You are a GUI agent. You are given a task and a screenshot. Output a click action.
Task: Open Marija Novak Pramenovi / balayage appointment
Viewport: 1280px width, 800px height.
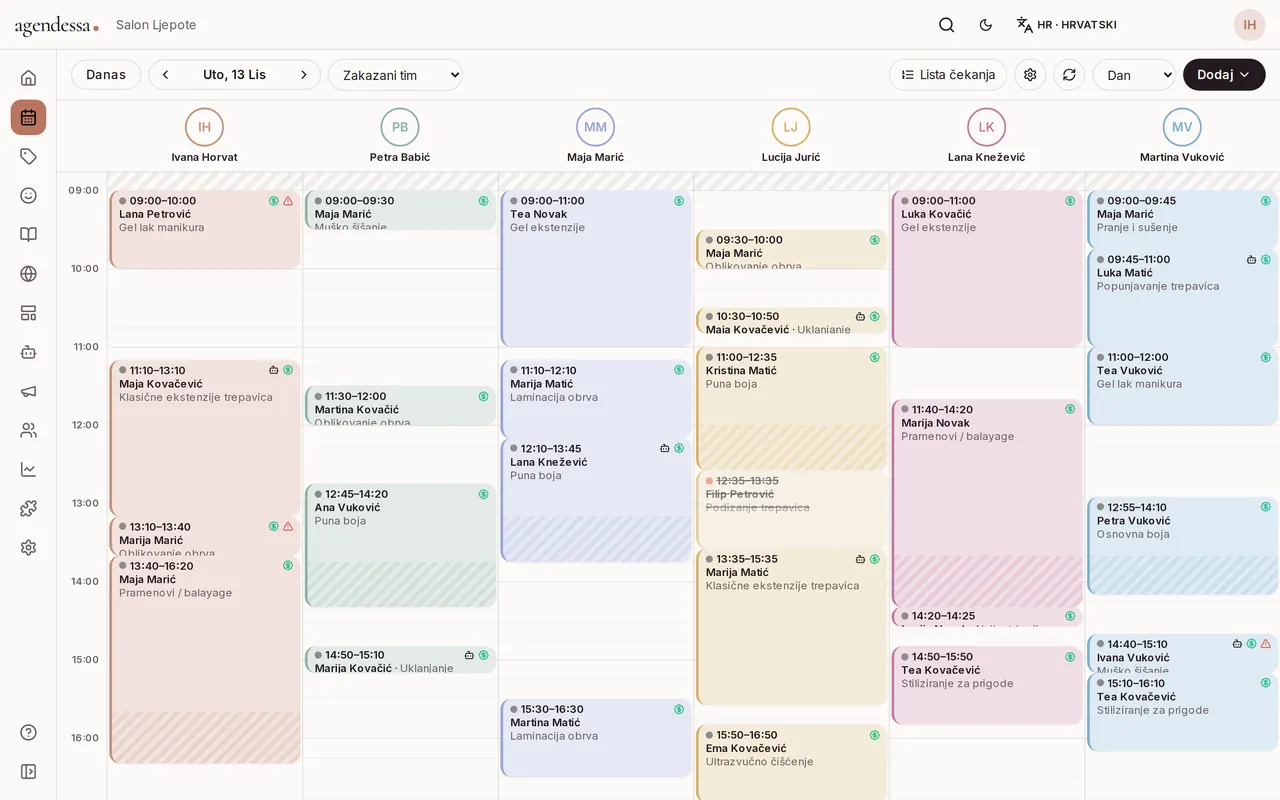click(x=987, y=504)
